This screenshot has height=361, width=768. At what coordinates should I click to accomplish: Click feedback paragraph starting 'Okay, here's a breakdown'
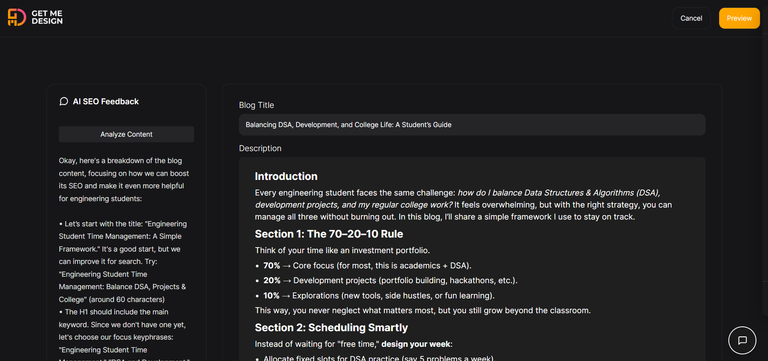(x=124, y=180)
